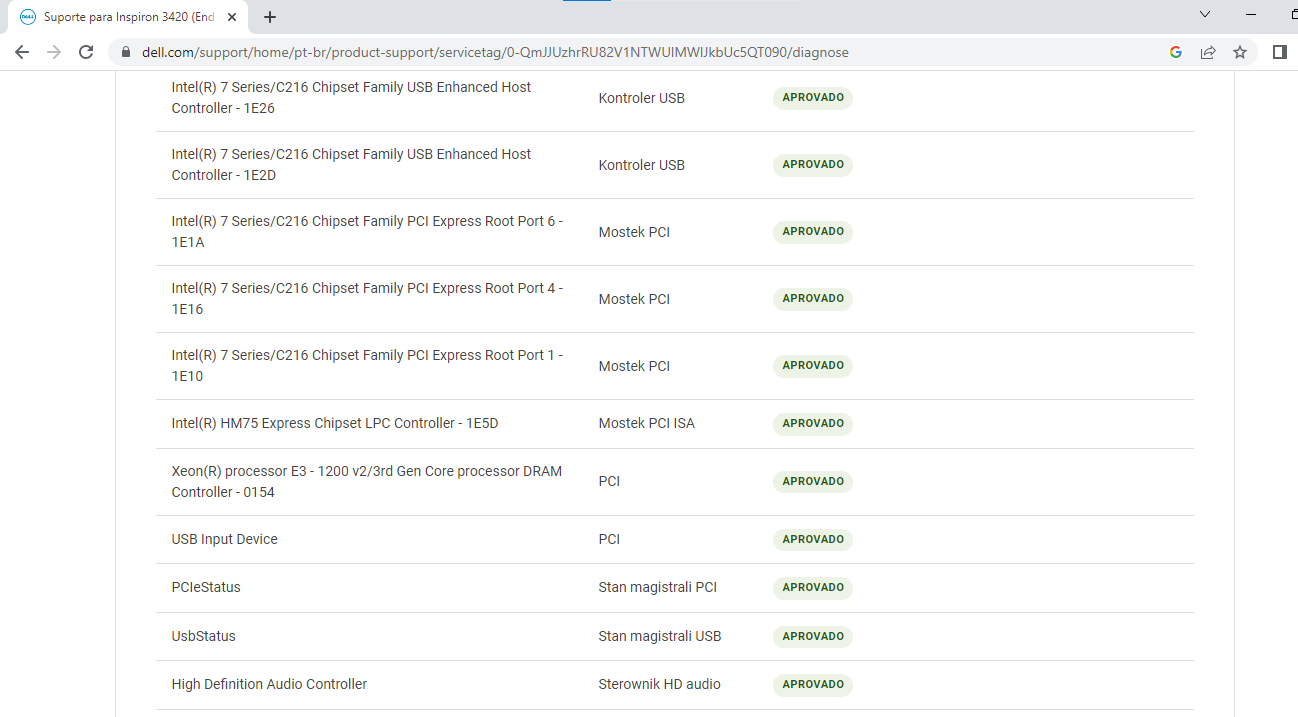Click the APROVADO badge for USB Input Device

[813, 540]
